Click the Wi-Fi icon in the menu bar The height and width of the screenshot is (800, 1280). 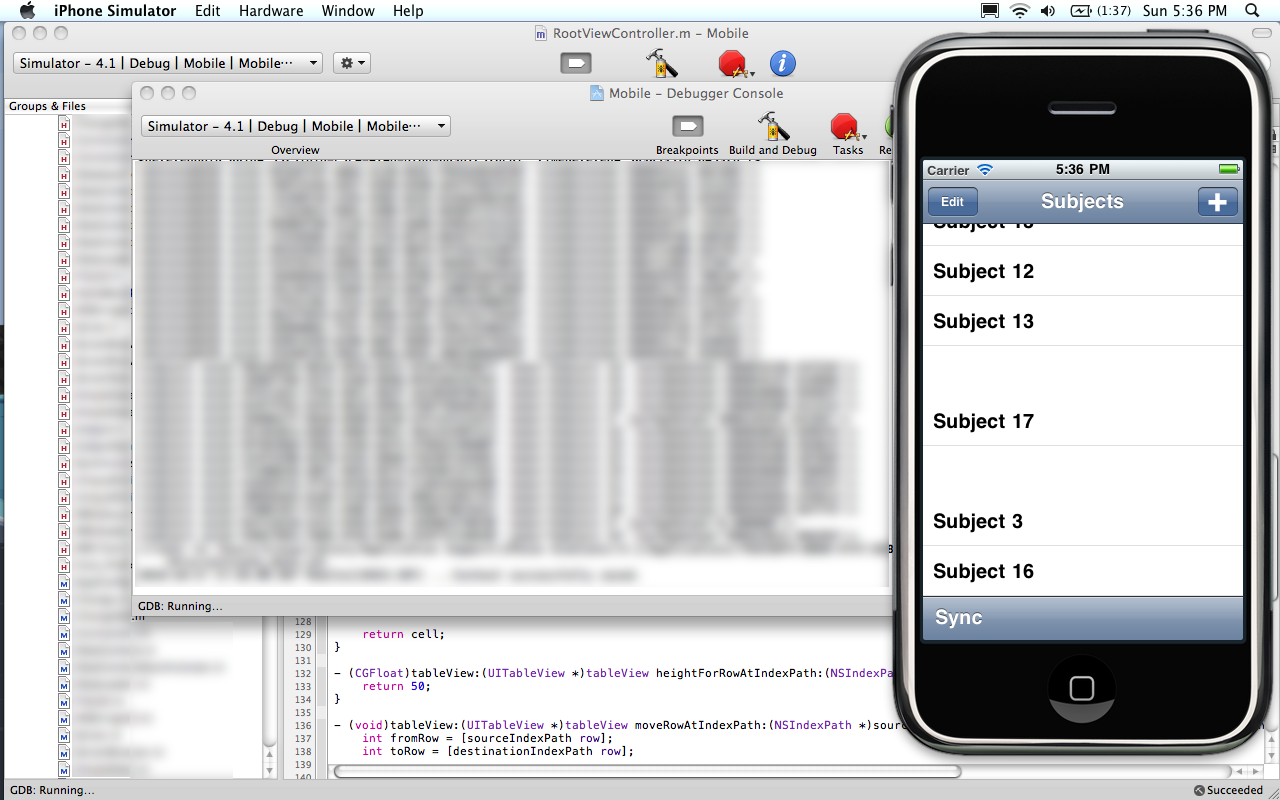point(1020,11)
